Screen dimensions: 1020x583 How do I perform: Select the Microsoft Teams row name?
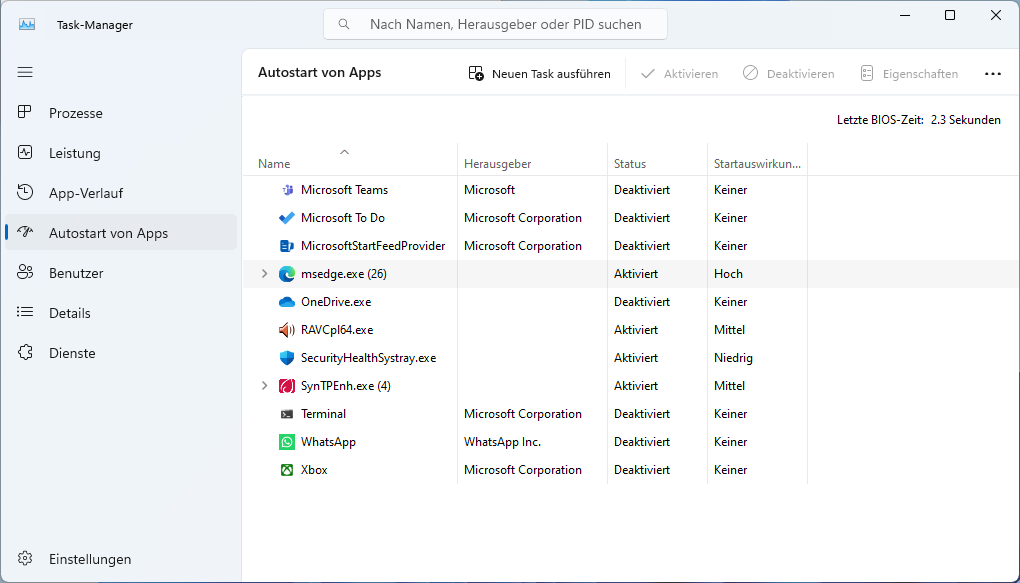[344, 190]
